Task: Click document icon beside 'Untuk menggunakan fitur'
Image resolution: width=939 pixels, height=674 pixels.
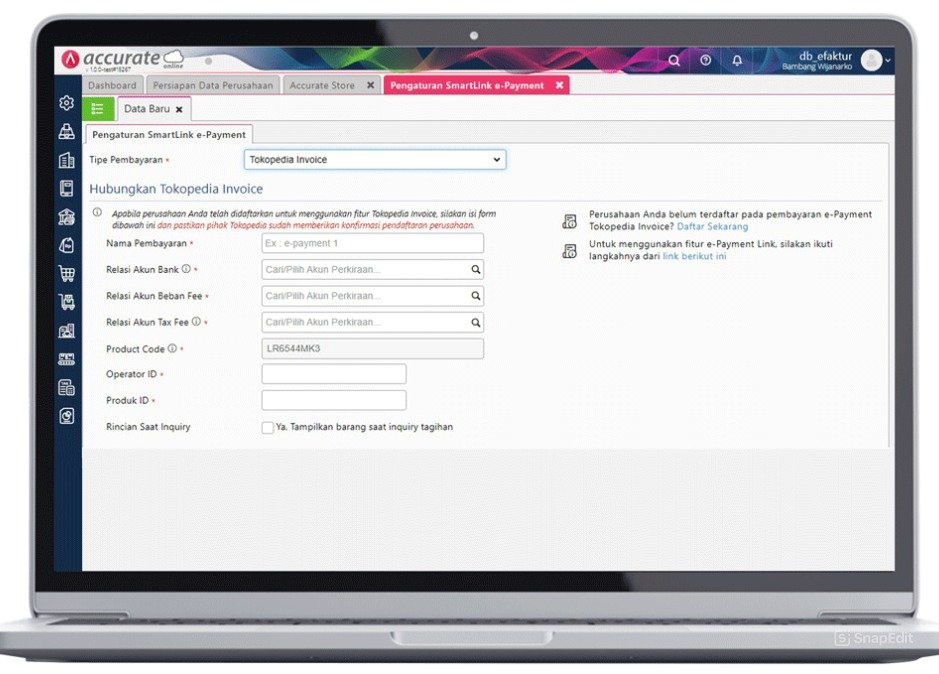Action: pos(570,250)
